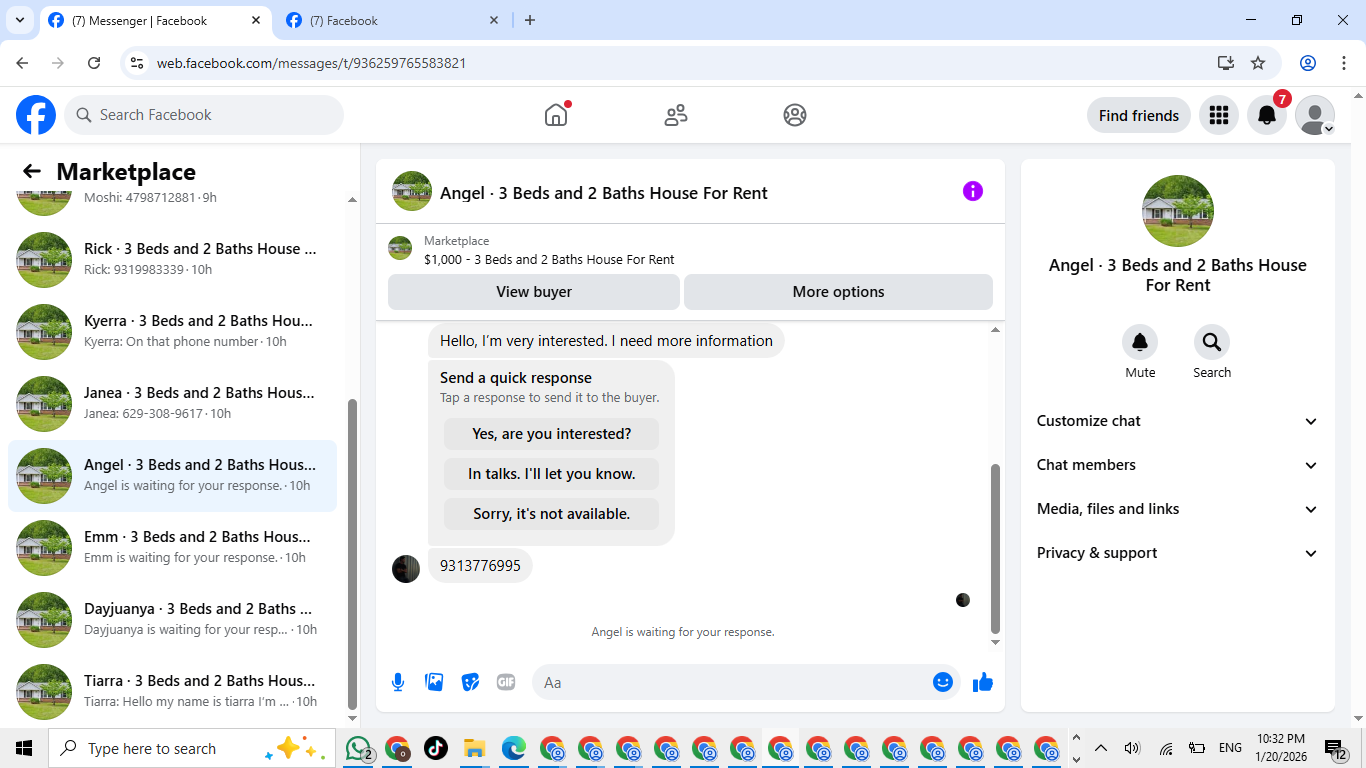
Task: Open the Facebook menu grid icon
Action: [1218, 115]
